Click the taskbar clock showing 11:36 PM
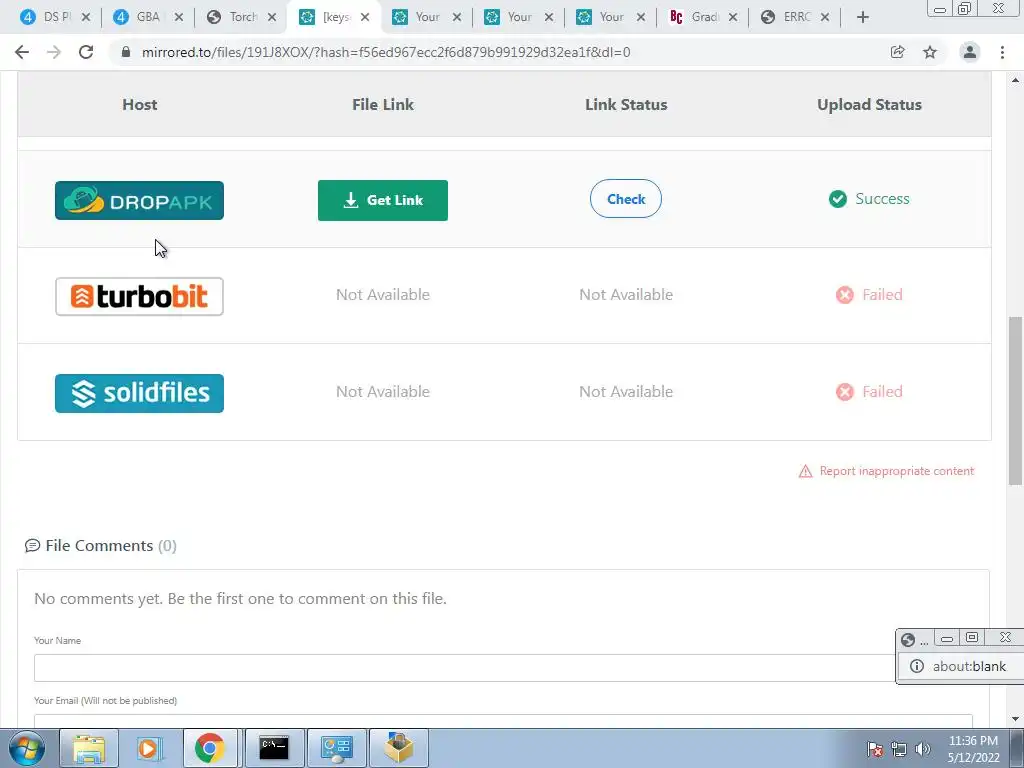 point(973,749)
